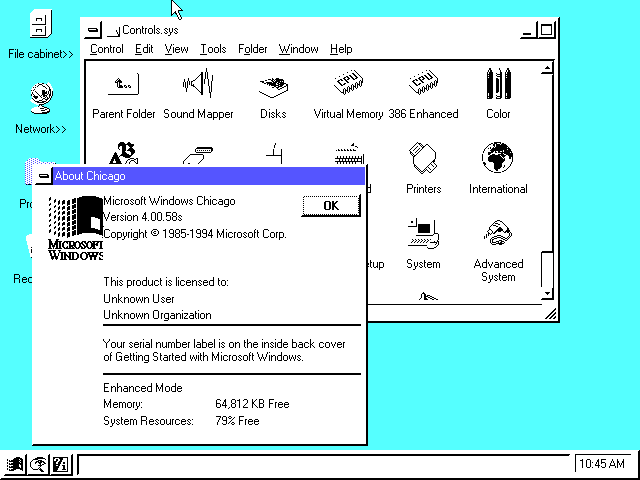Image resolution: width=640 pixels, height=480 pixels.
Task: Open the Printers icon
Action: (x=423, y=158)
